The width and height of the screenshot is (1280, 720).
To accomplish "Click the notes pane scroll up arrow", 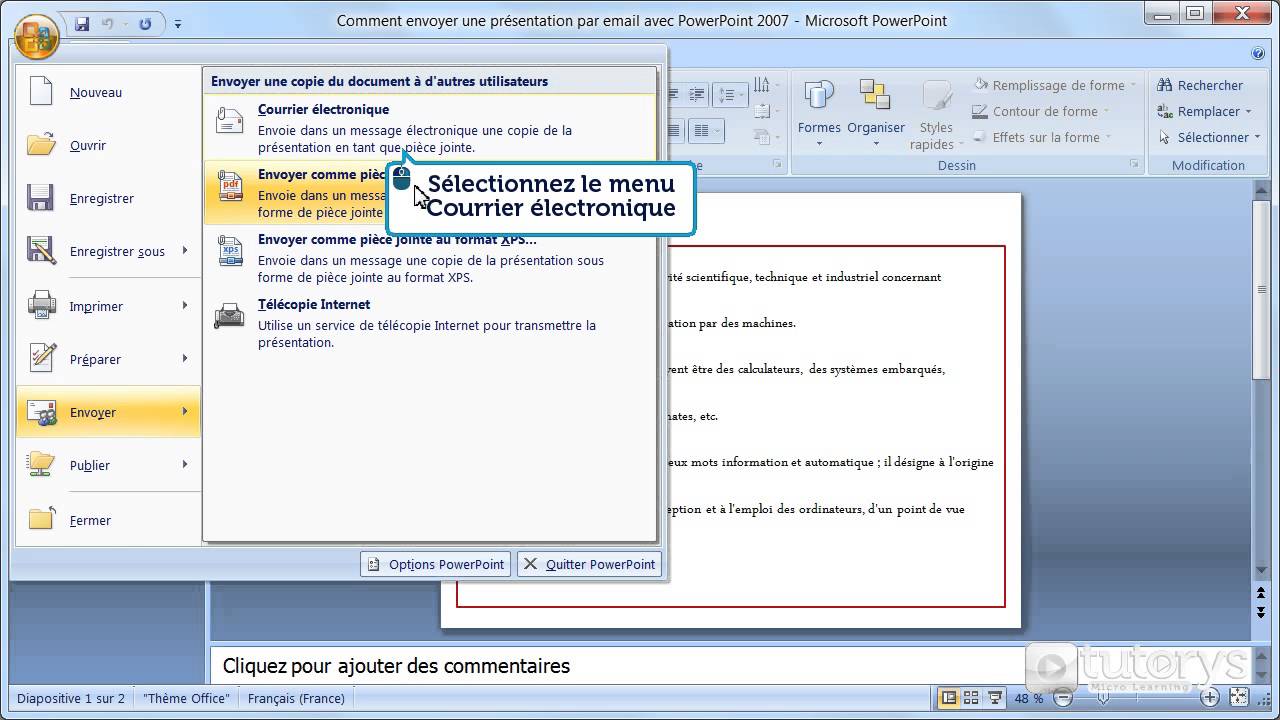I will pyautogui.click(x=1262, y=655).
